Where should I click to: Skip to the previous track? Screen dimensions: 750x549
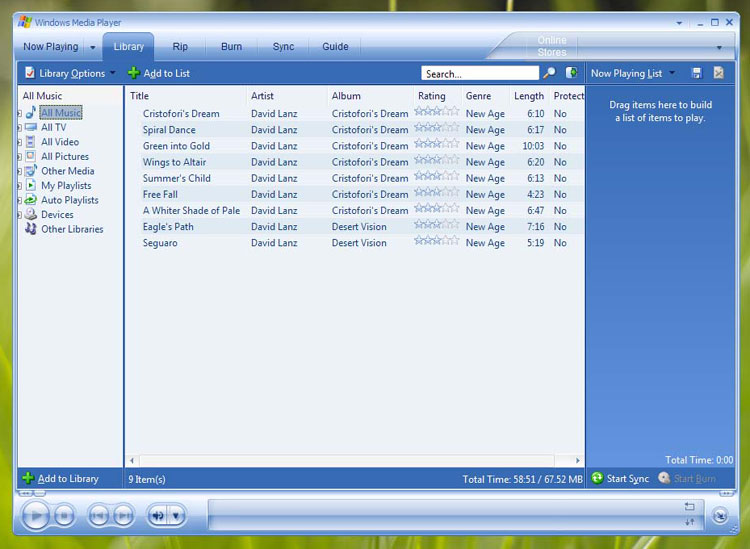click(x=98, y=516)
